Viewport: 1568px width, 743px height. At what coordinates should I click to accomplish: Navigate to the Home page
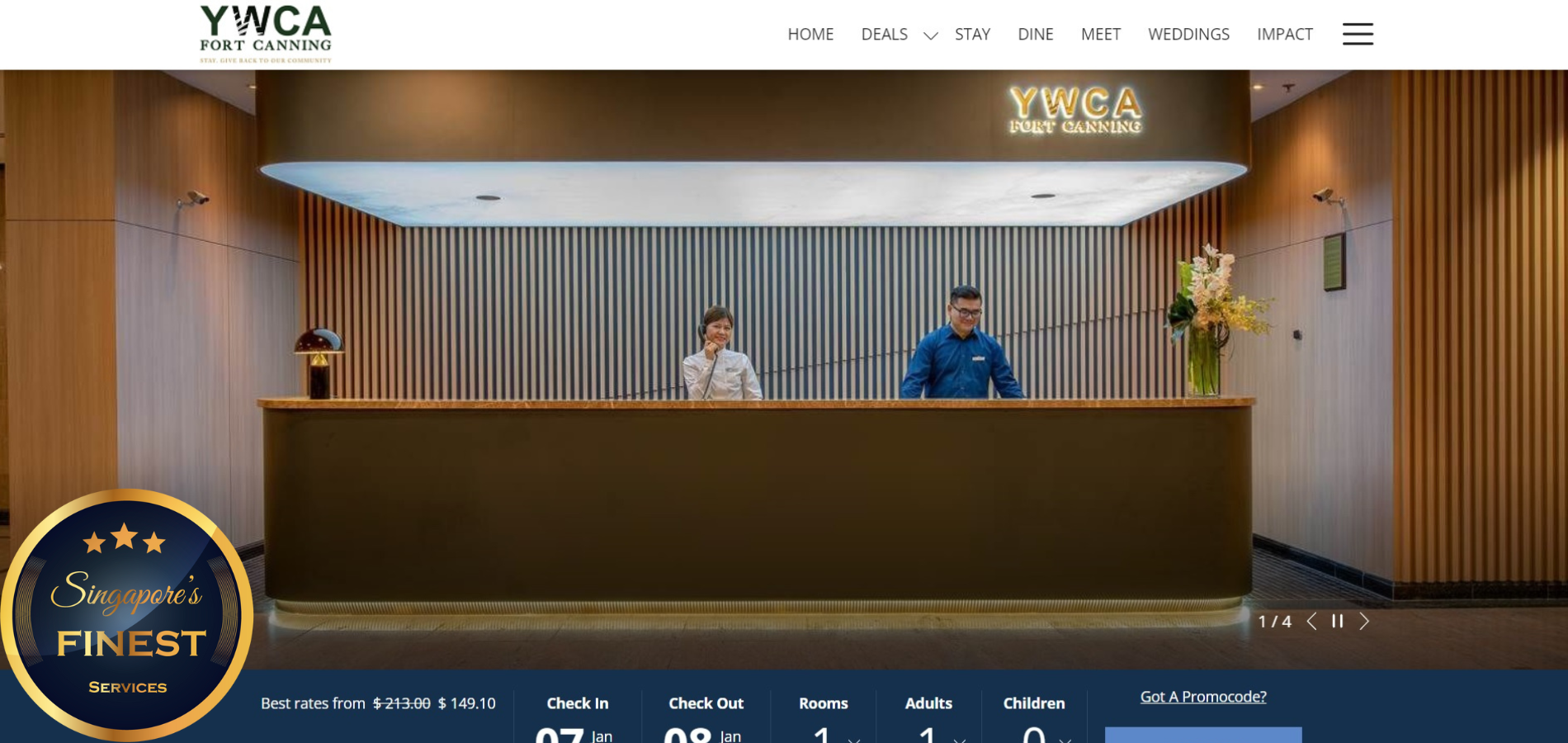810,35
